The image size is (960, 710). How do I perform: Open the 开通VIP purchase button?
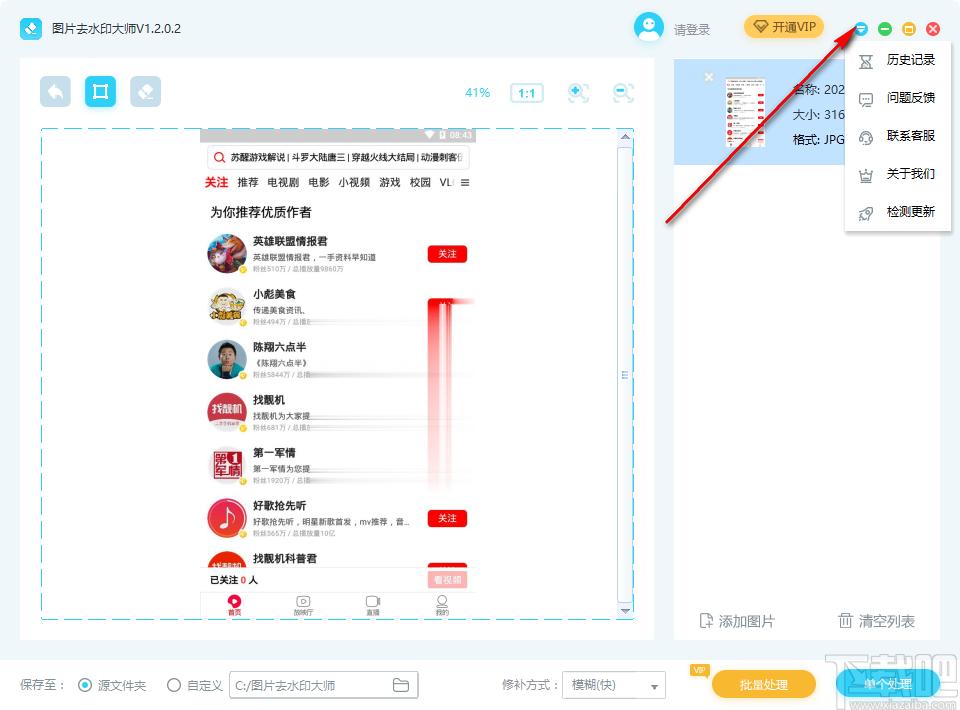784,27
